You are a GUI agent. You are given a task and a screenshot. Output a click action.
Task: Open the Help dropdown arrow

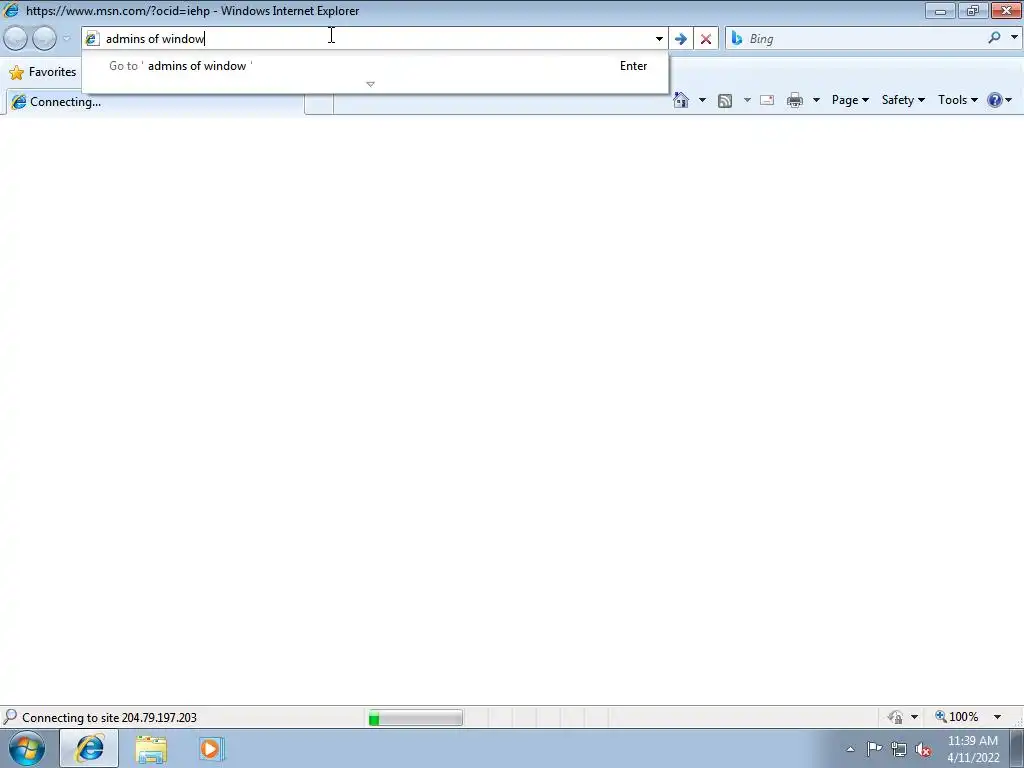[1009, 100]
